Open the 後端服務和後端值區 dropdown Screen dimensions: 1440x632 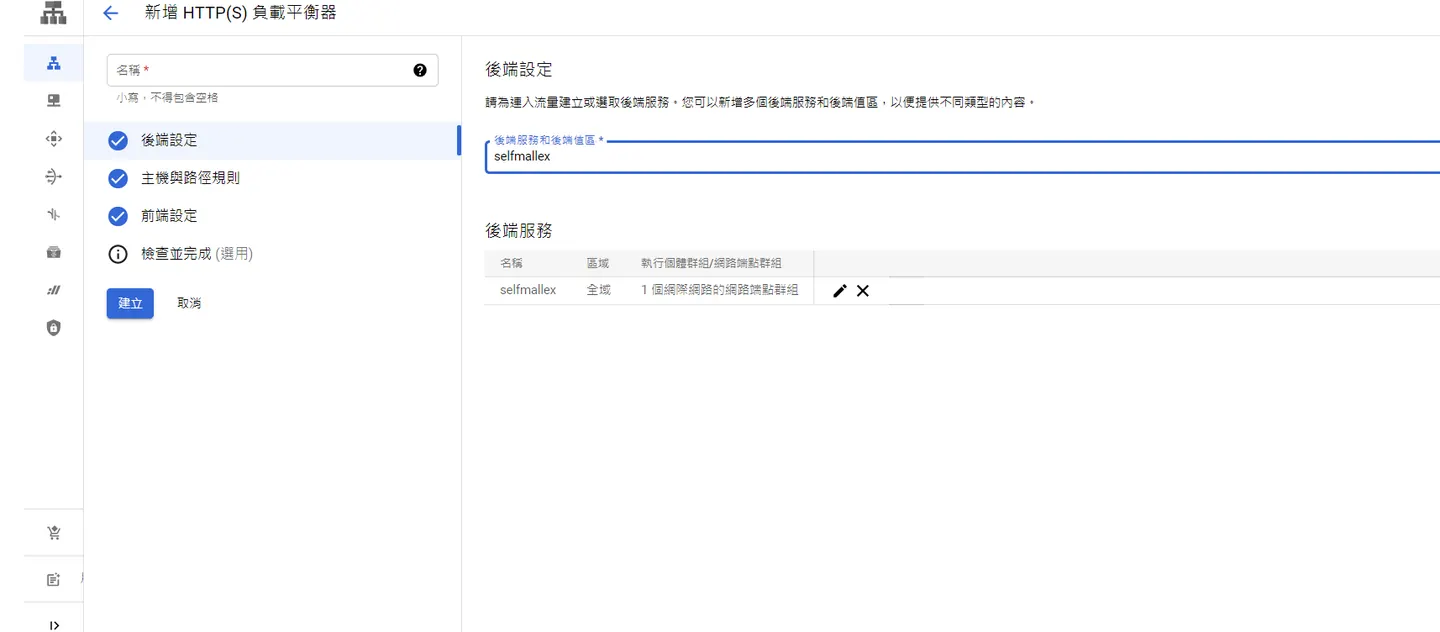coord(962,155)
